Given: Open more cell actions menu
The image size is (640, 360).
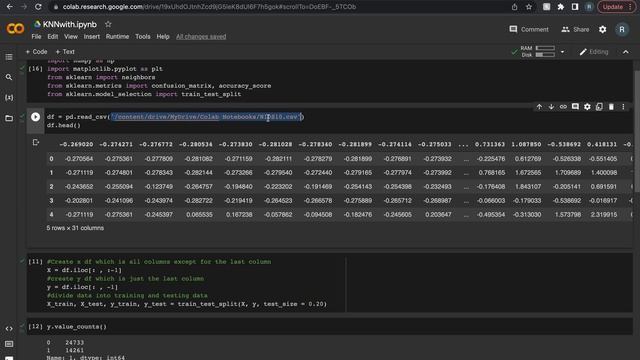Looking at the screenshot, I should pyautogui.click(x=623, y=107).
